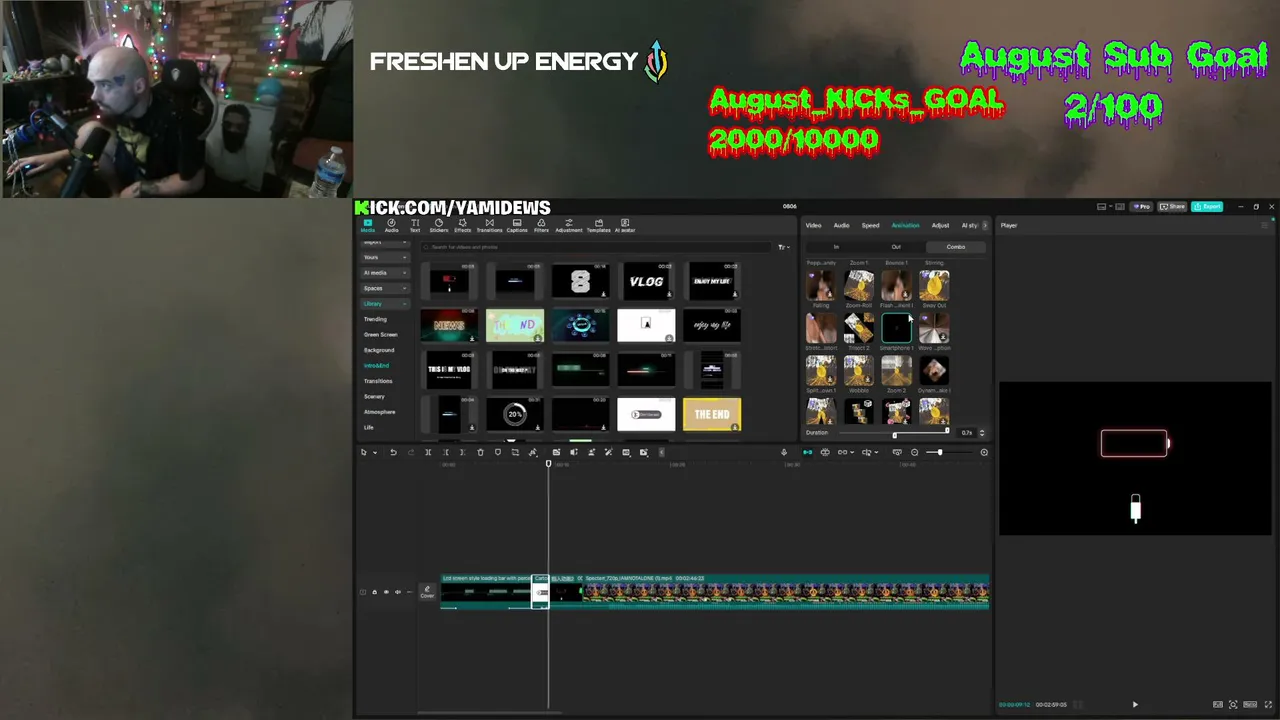The height and width of the screenshot is (720, 1280).
Task: Click the redo arrow in timeline toolbar
Action: click(x=410, y=453)
